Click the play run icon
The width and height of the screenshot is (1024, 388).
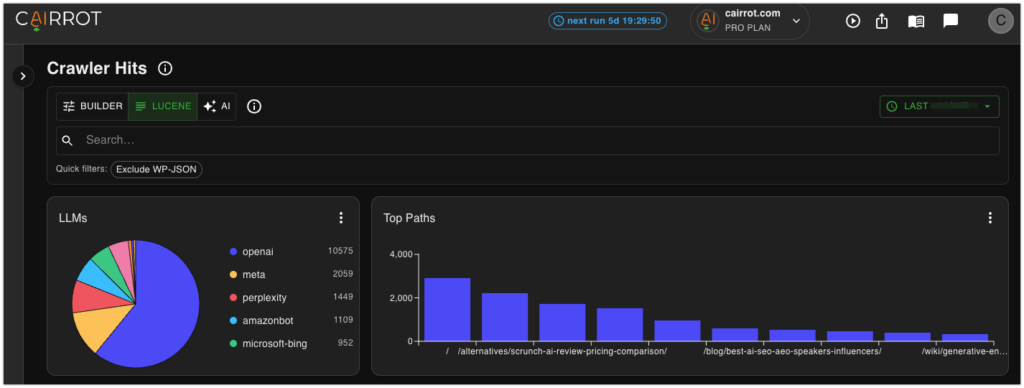tap(852, 21)
